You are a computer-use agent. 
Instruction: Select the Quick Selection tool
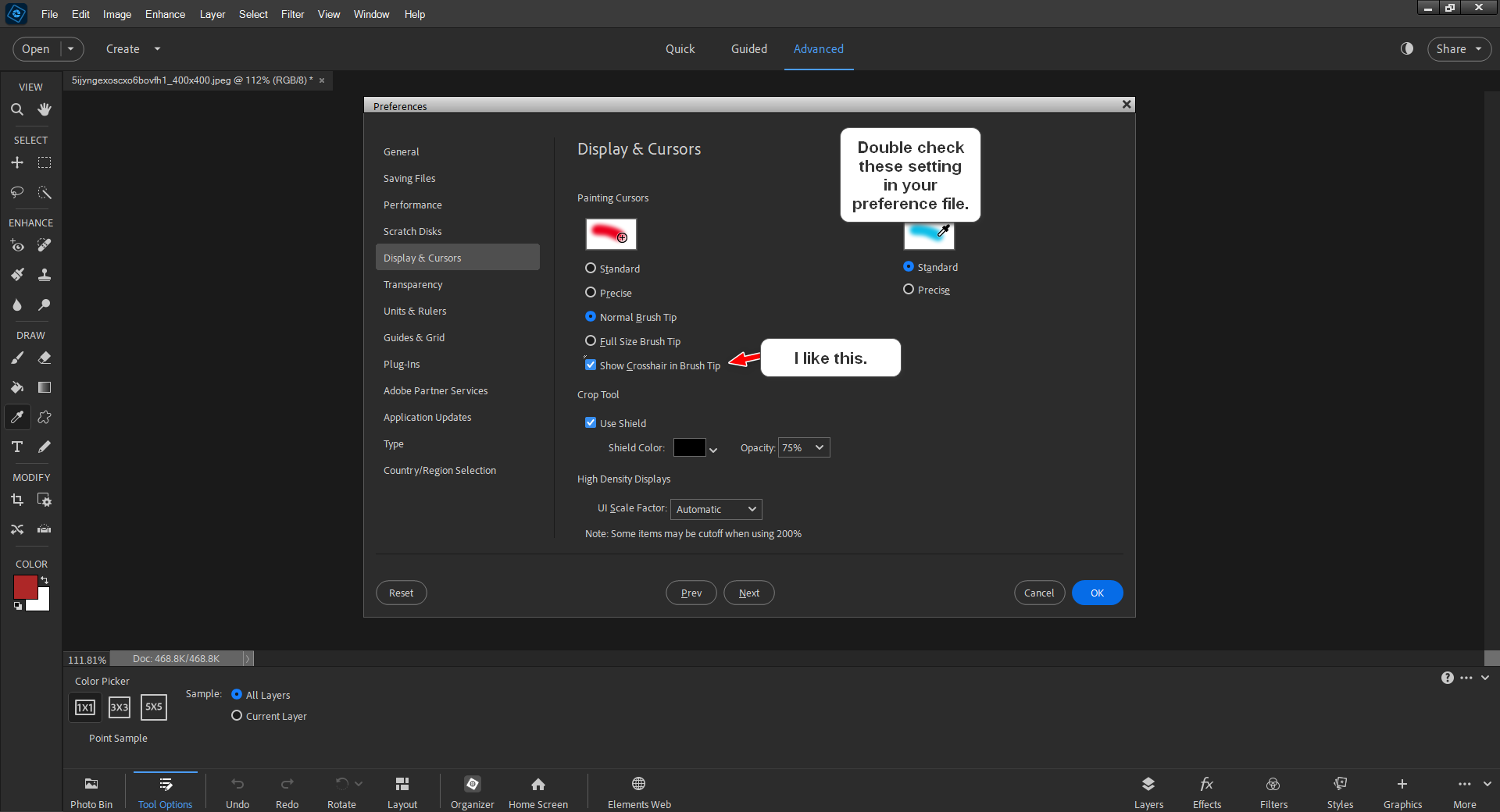pos(45,193)
